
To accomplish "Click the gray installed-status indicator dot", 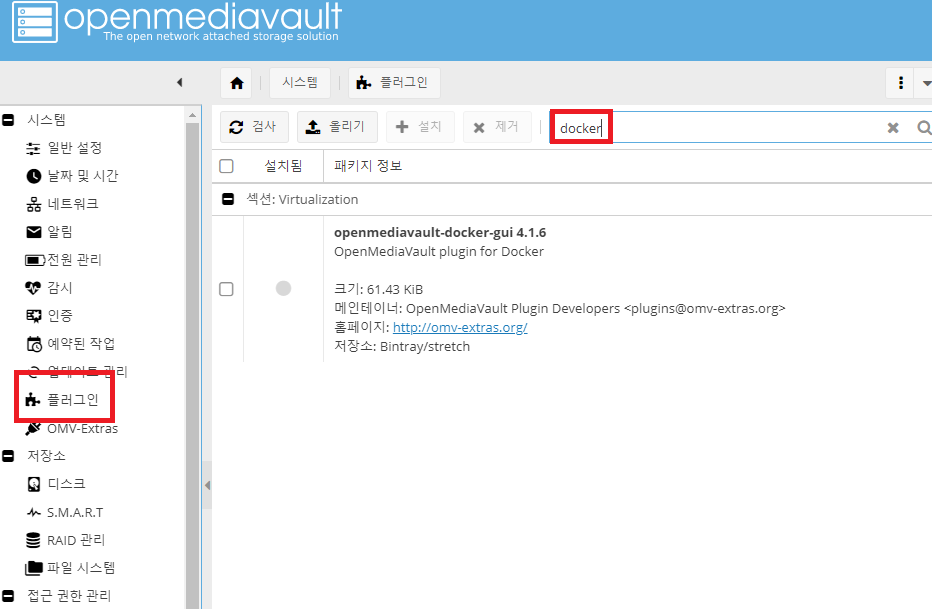I will (x=284, y=288).
